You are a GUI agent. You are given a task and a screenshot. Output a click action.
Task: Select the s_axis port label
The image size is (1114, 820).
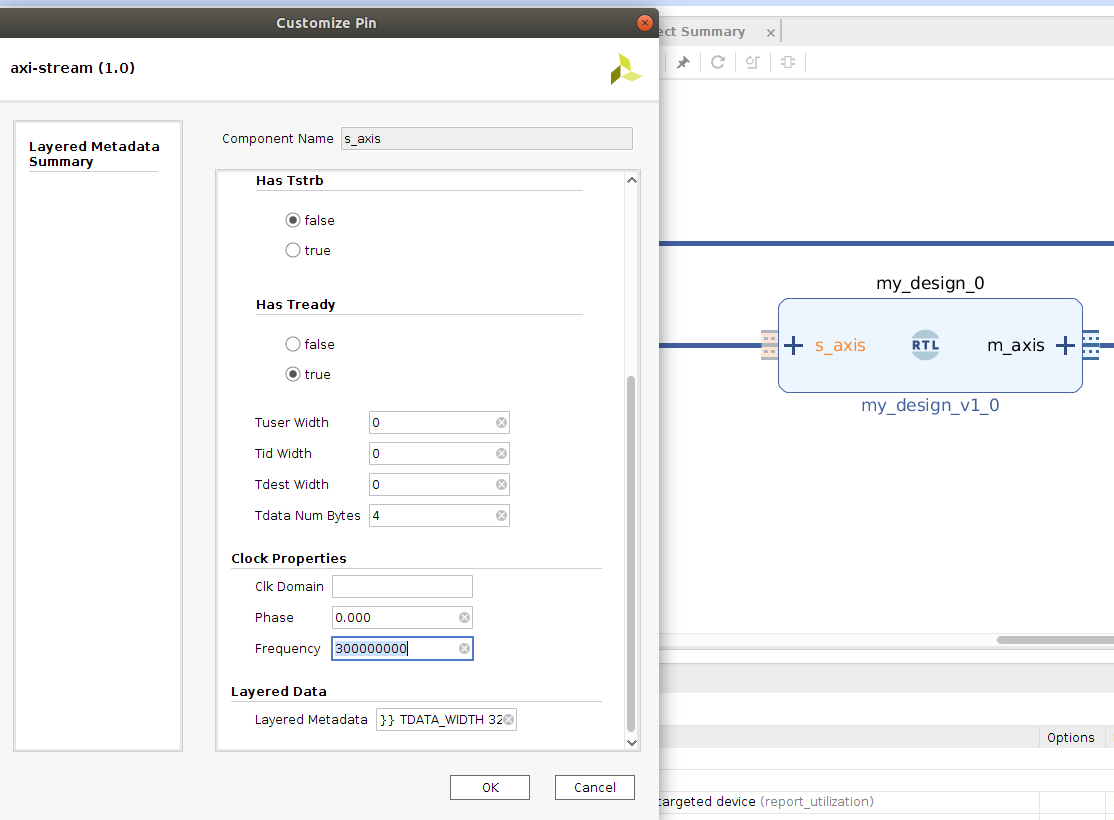840,346
